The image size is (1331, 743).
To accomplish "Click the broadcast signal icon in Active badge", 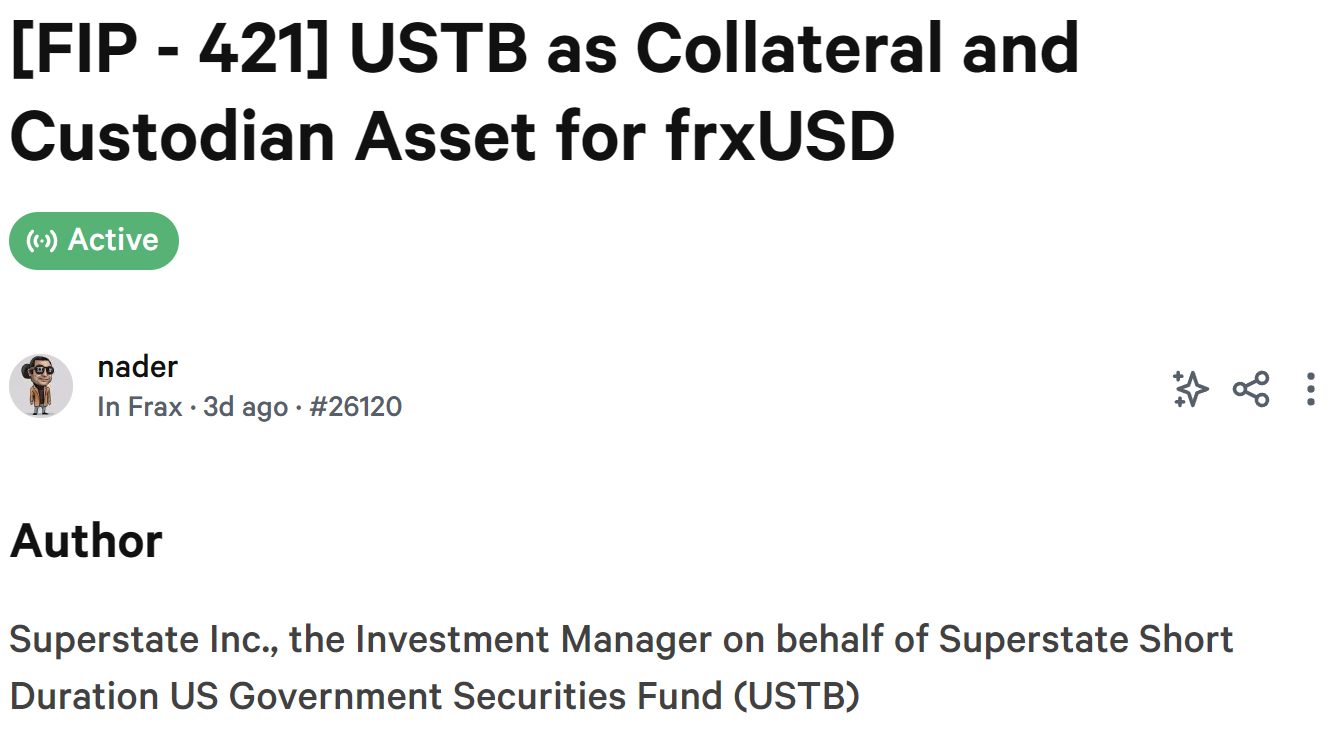I will click(42, 241).
